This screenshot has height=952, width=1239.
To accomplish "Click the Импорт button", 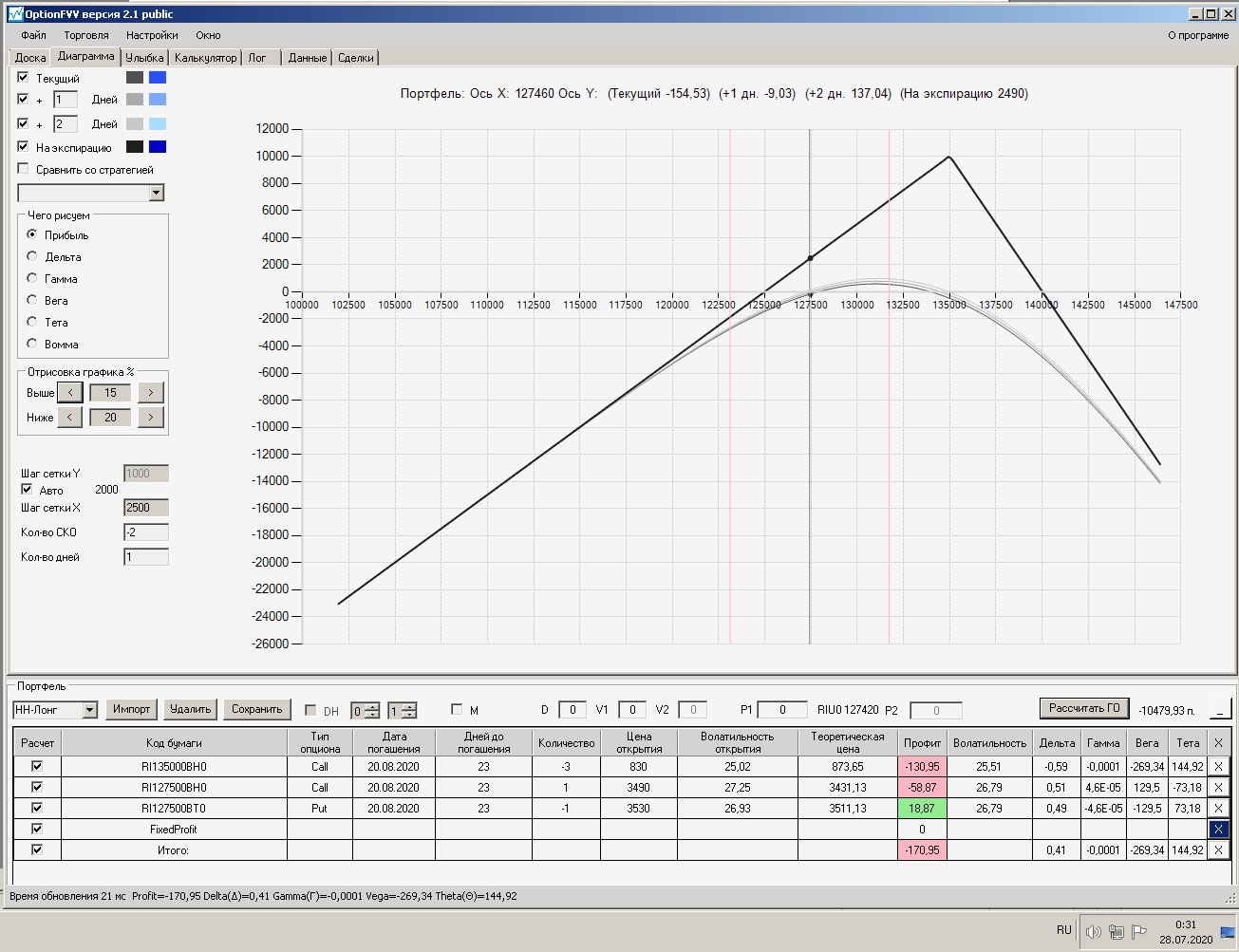I will tap(131, 709).
